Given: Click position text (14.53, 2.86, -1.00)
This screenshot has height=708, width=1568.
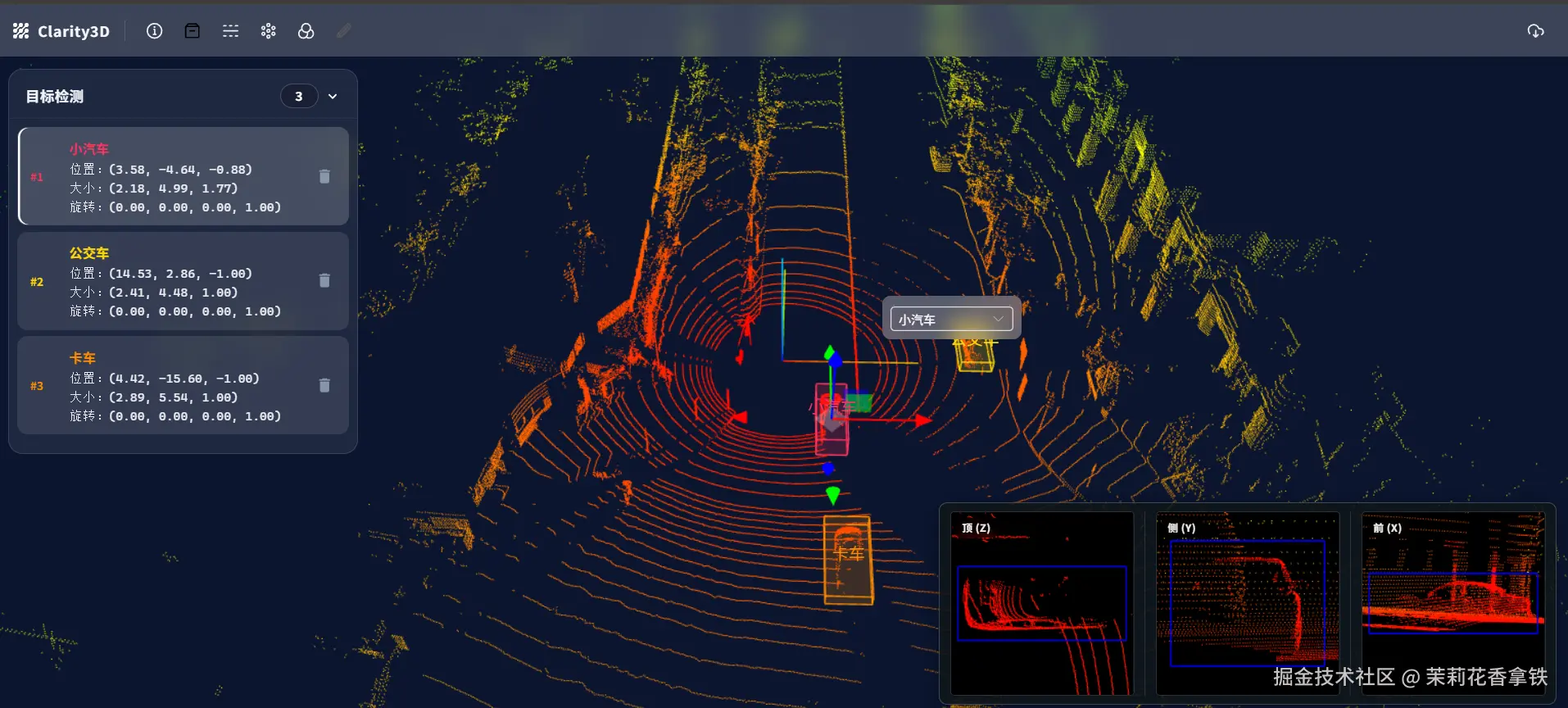Looking at the screenshot, I should 180,274.
